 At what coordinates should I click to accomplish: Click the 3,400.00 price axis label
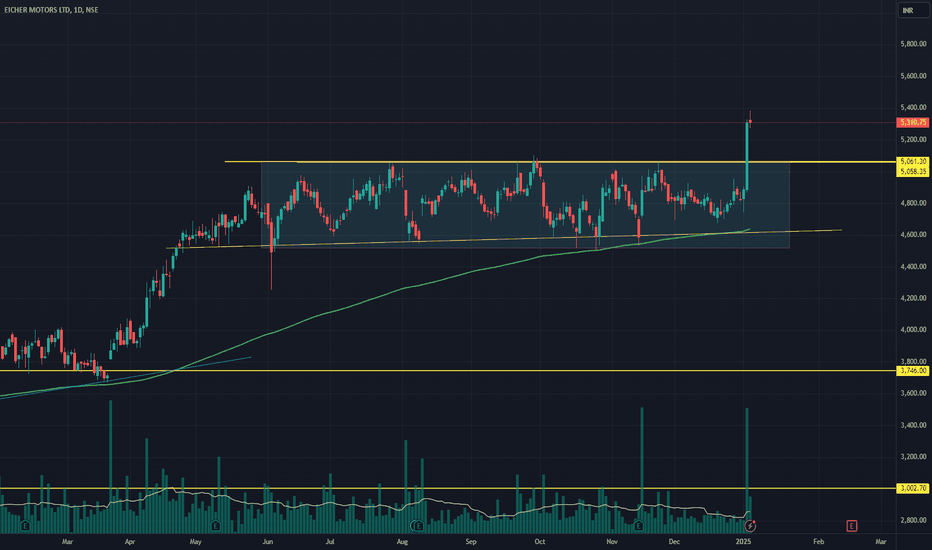(913, 425)
